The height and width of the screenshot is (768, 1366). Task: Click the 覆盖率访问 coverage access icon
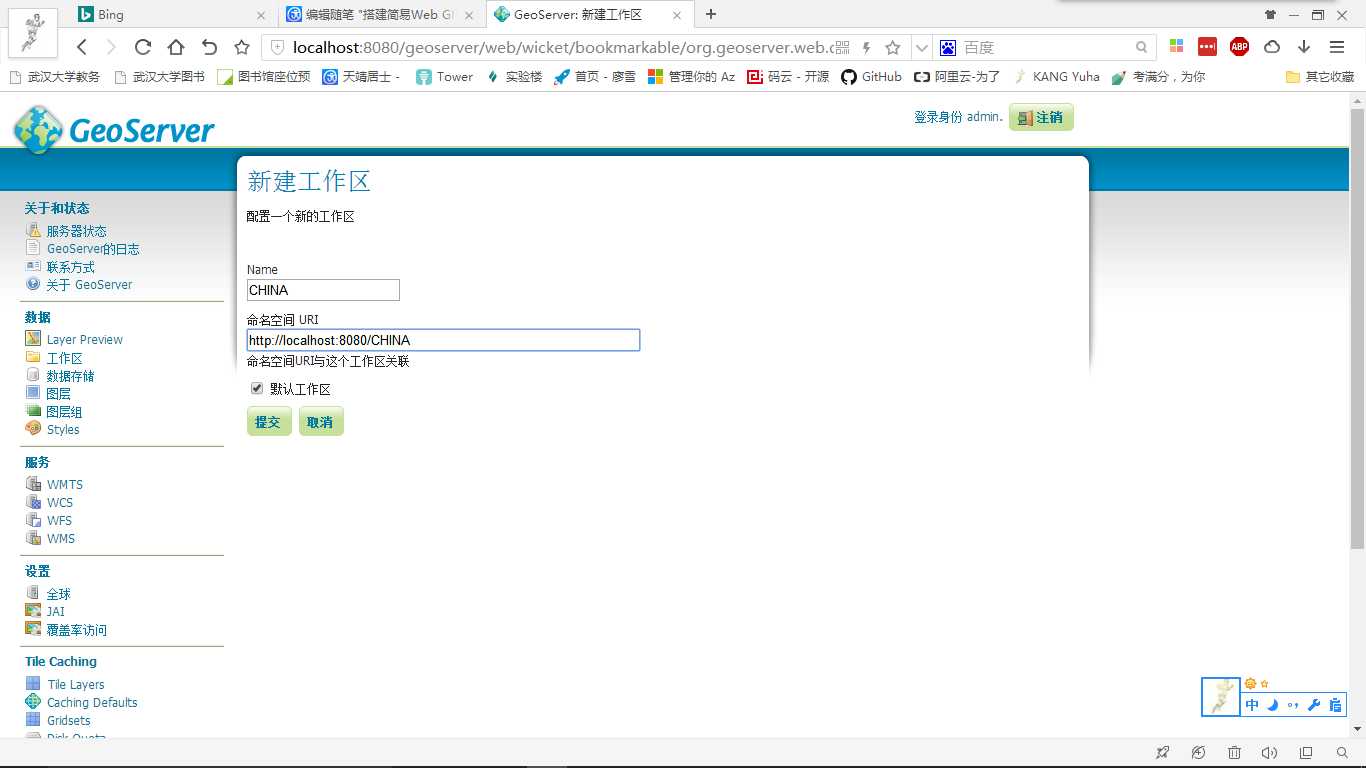click(33, 629)
